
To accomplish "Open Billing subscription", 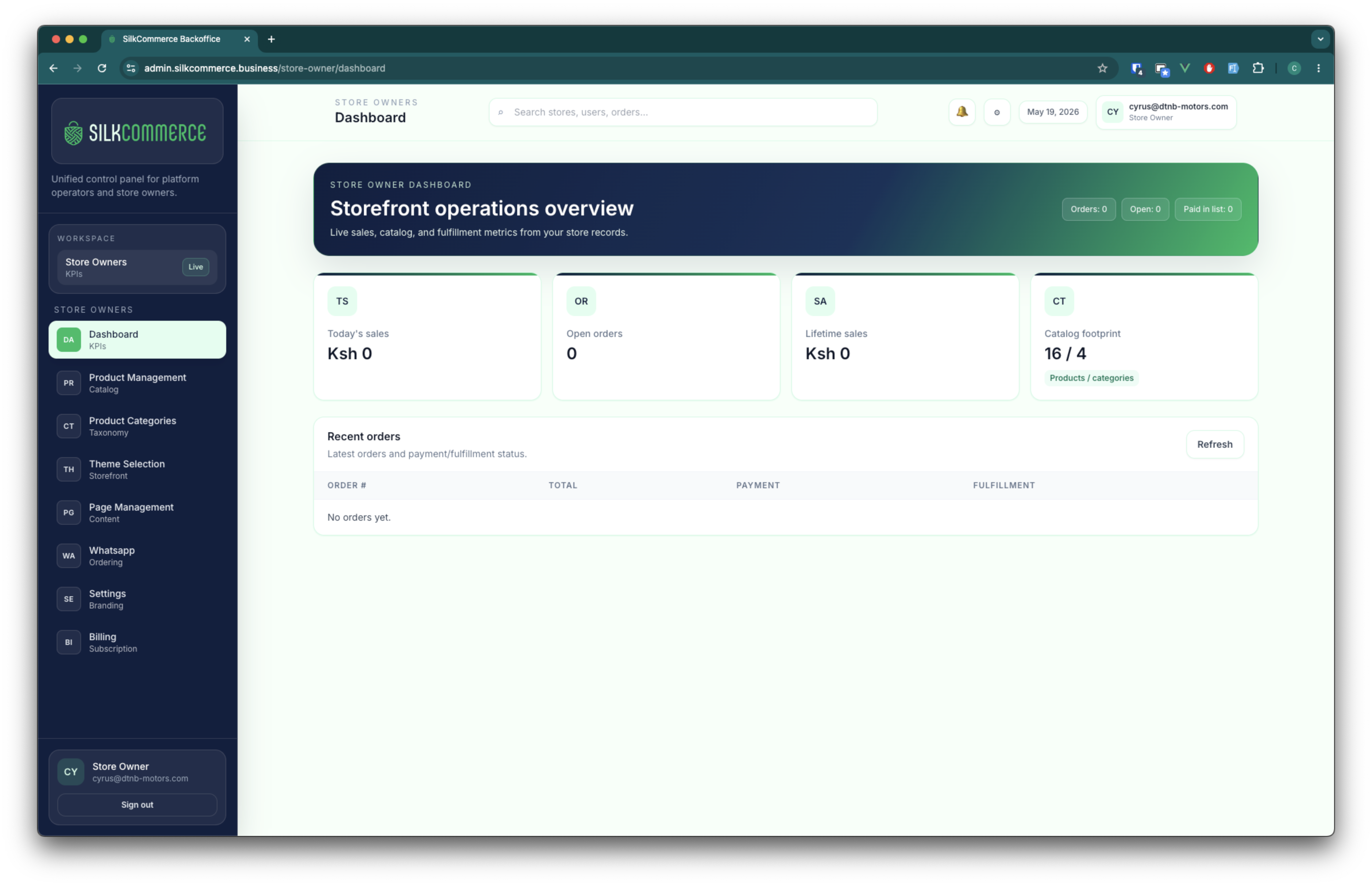I will click(x=137, y=642).
